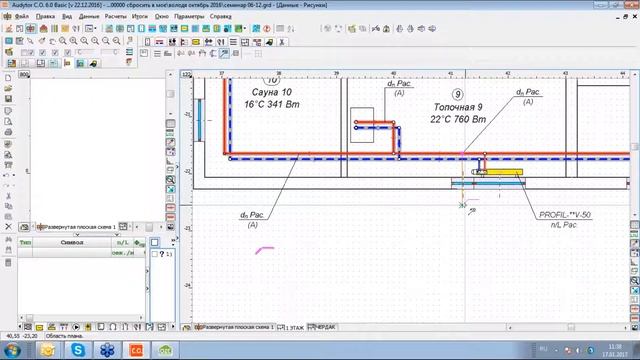This screenshot has width=640, height=360.
Task: Cut selection with the left sidebar scissors icon
Action: tap(8, 196)
